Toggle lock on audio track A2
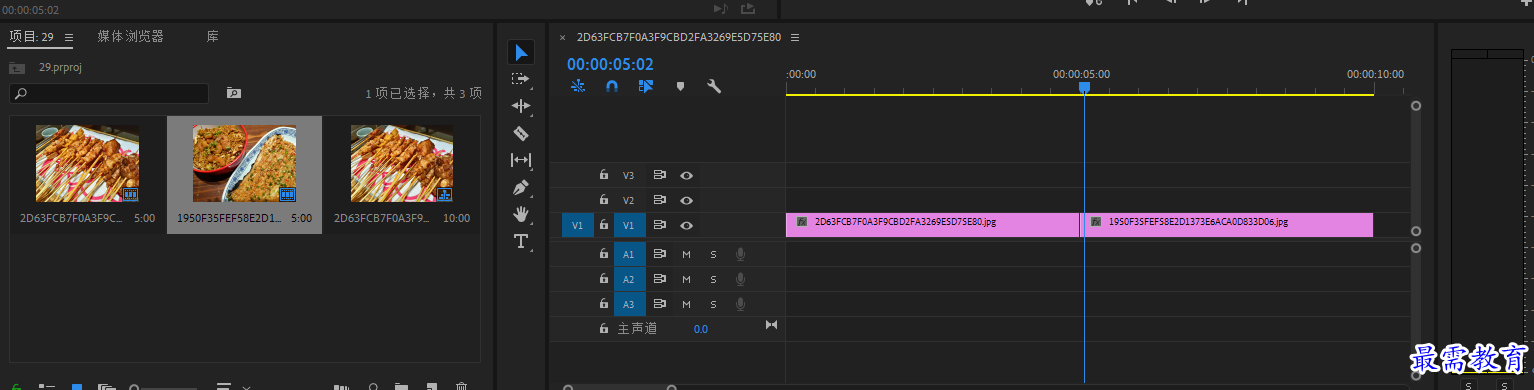 (604, 279)
